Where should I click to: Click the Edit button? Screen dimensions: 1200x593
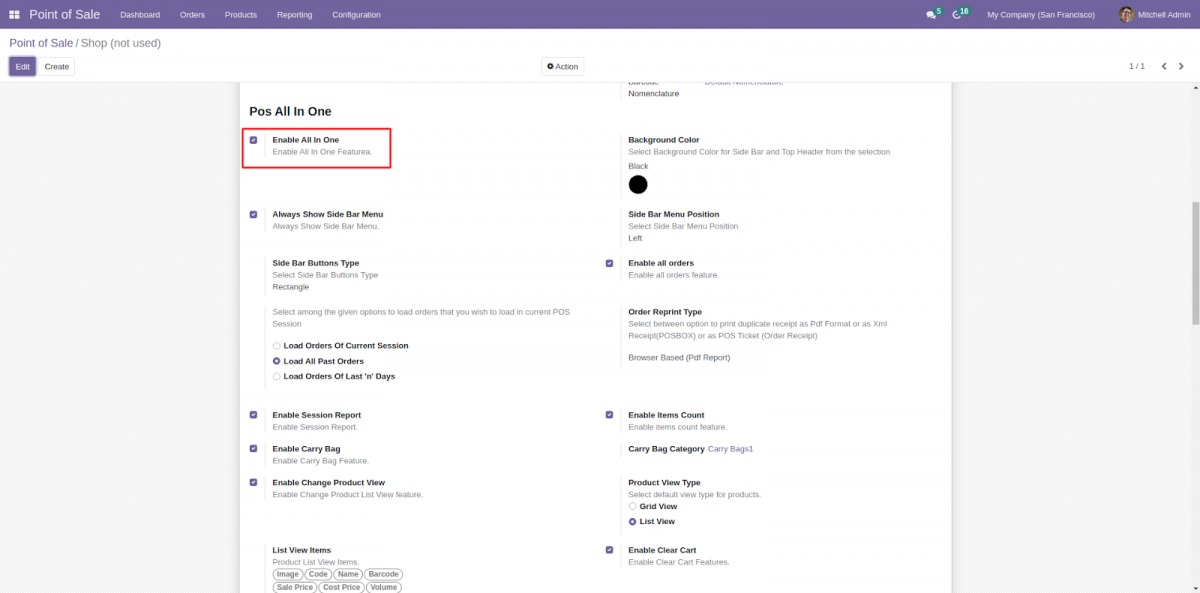click(22, 66)
